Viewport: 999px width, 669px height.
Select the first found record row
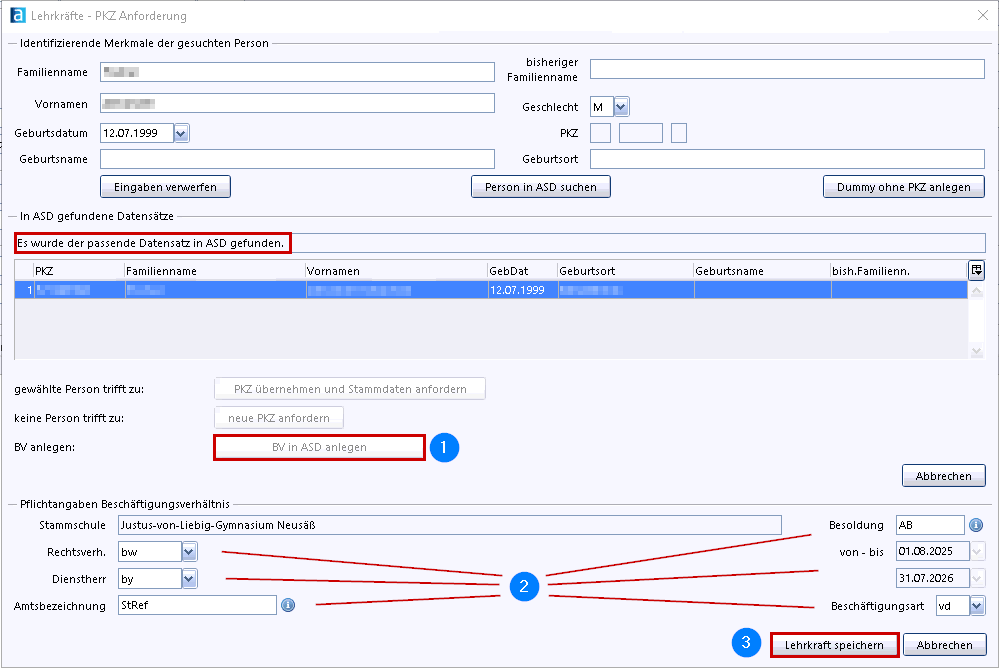[x=400, y=290]
